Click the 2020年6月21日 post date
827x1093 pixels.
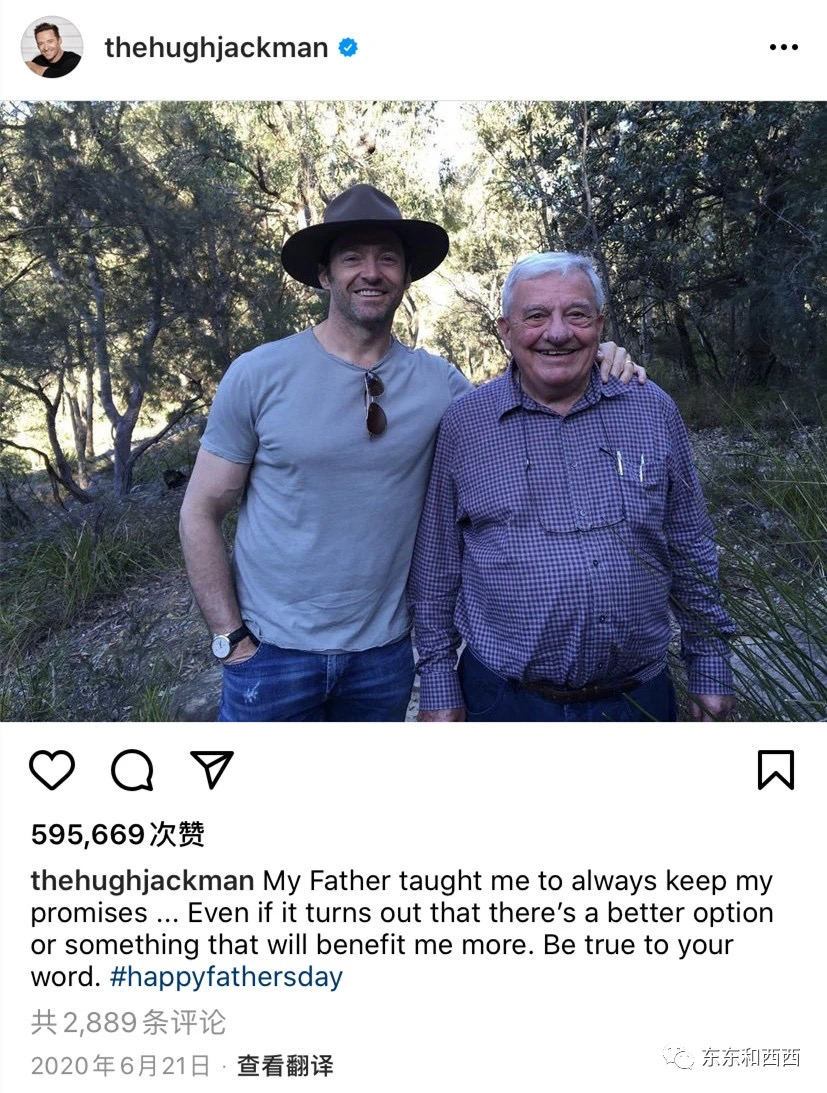pos(120,1065)
